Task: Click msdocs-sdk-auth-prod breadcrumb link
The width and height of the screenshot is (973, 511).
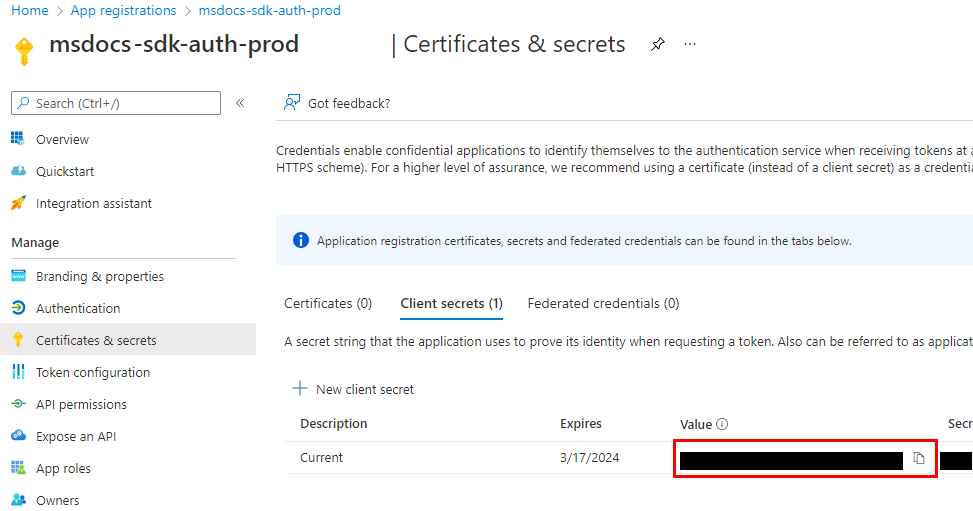Action: click(269, 11)
